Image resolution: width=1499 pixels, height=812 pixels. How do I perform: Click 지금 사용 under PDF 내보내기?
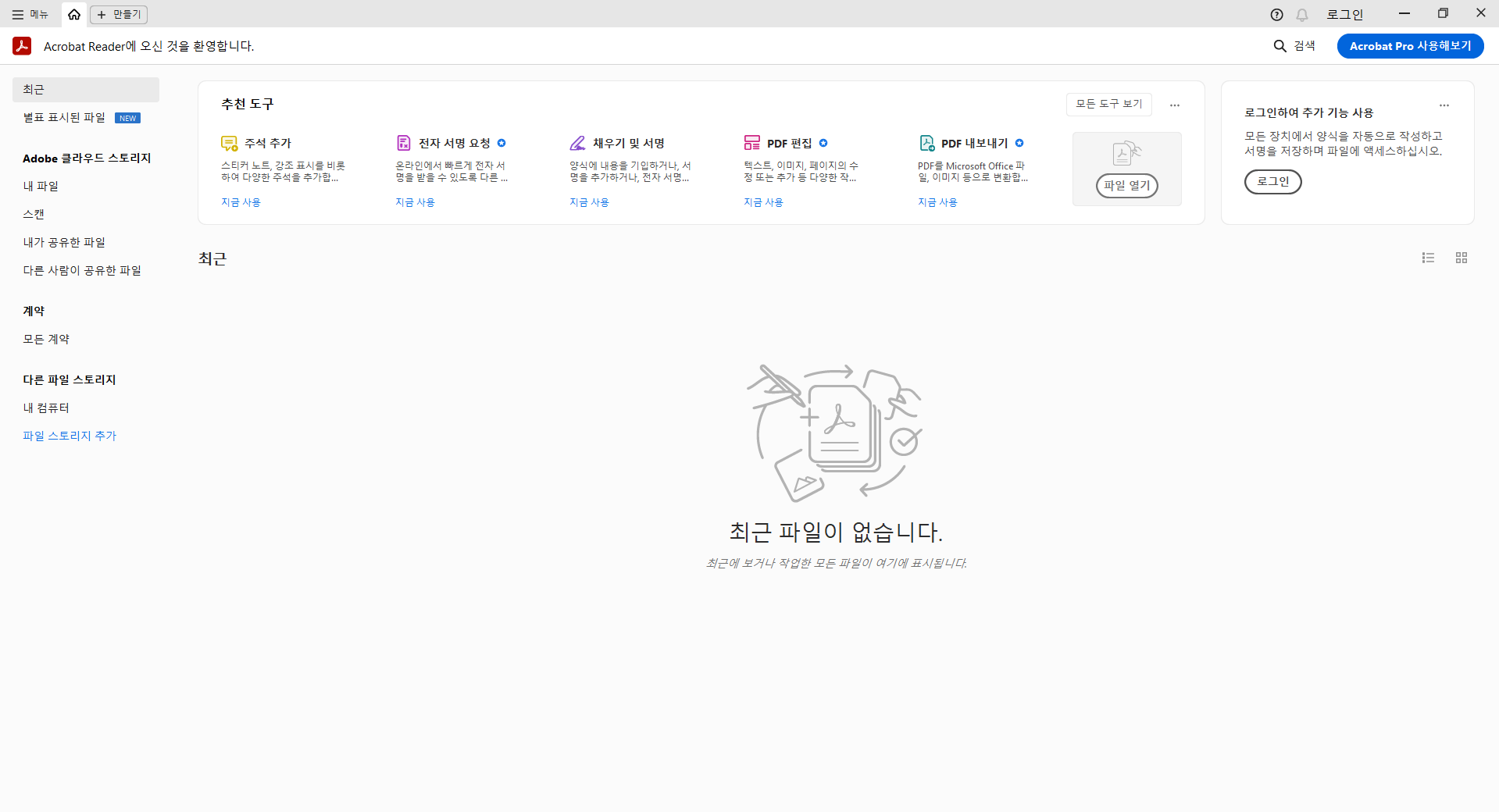[x=937, y=202]
